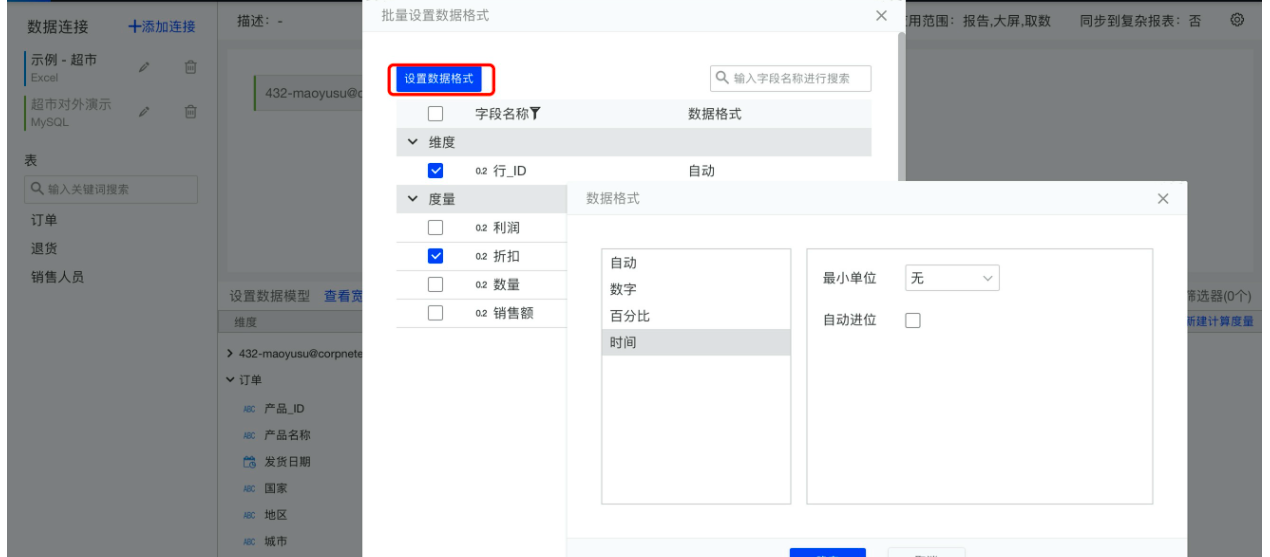
Task: Click the 产品_ID field in tree
Action: coord(283,408)
